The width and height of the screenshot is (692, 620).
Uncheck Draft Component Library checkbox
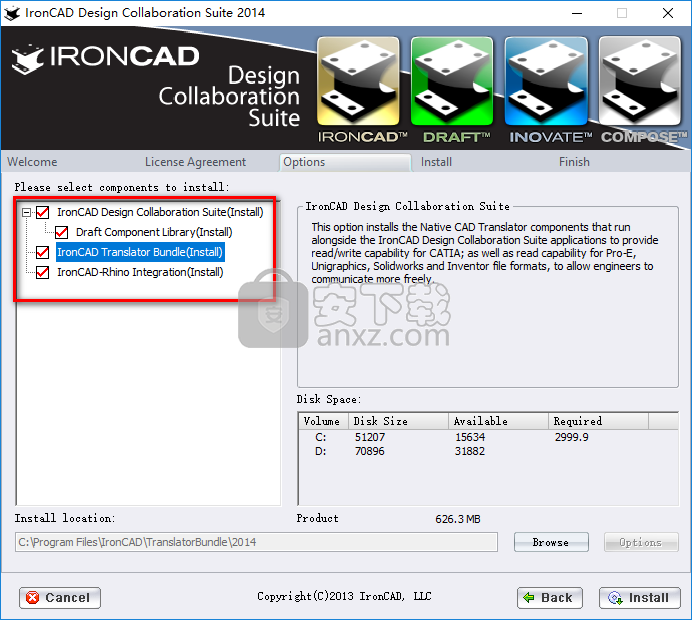(61, 232)
